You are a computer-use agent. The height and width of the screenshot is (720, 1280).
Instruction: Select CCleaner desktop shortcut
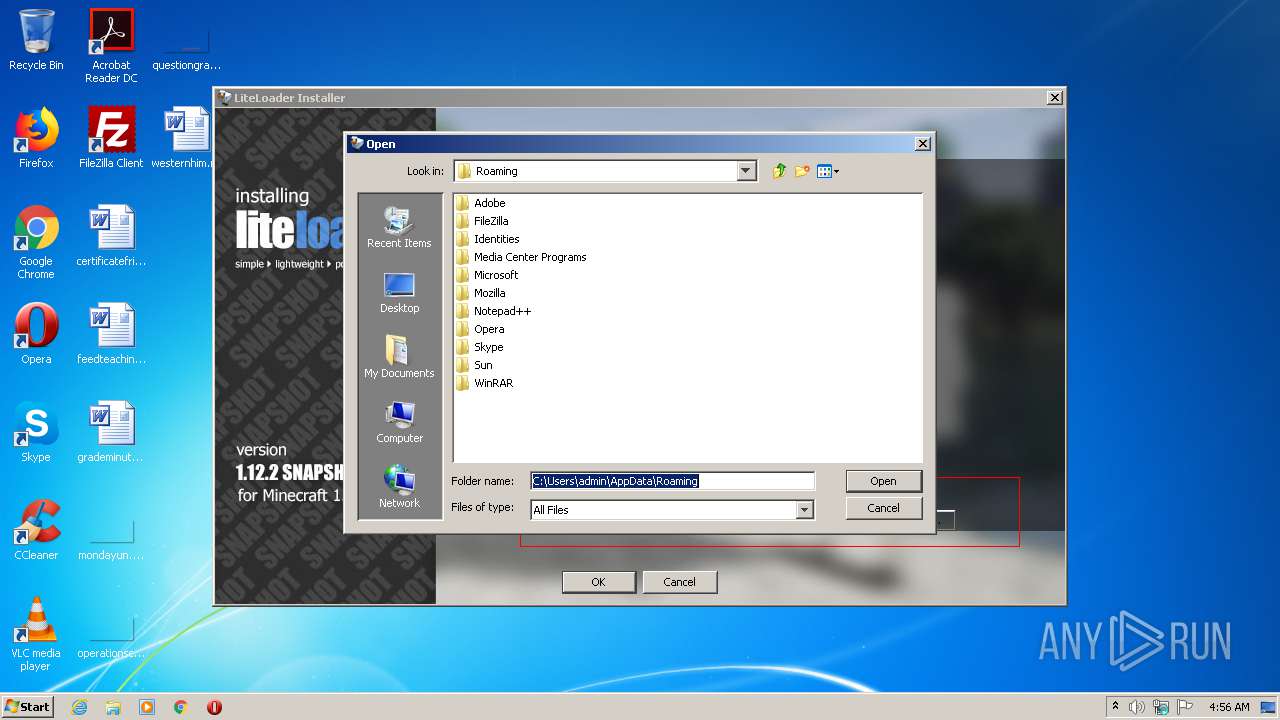[x=36, y=530]
